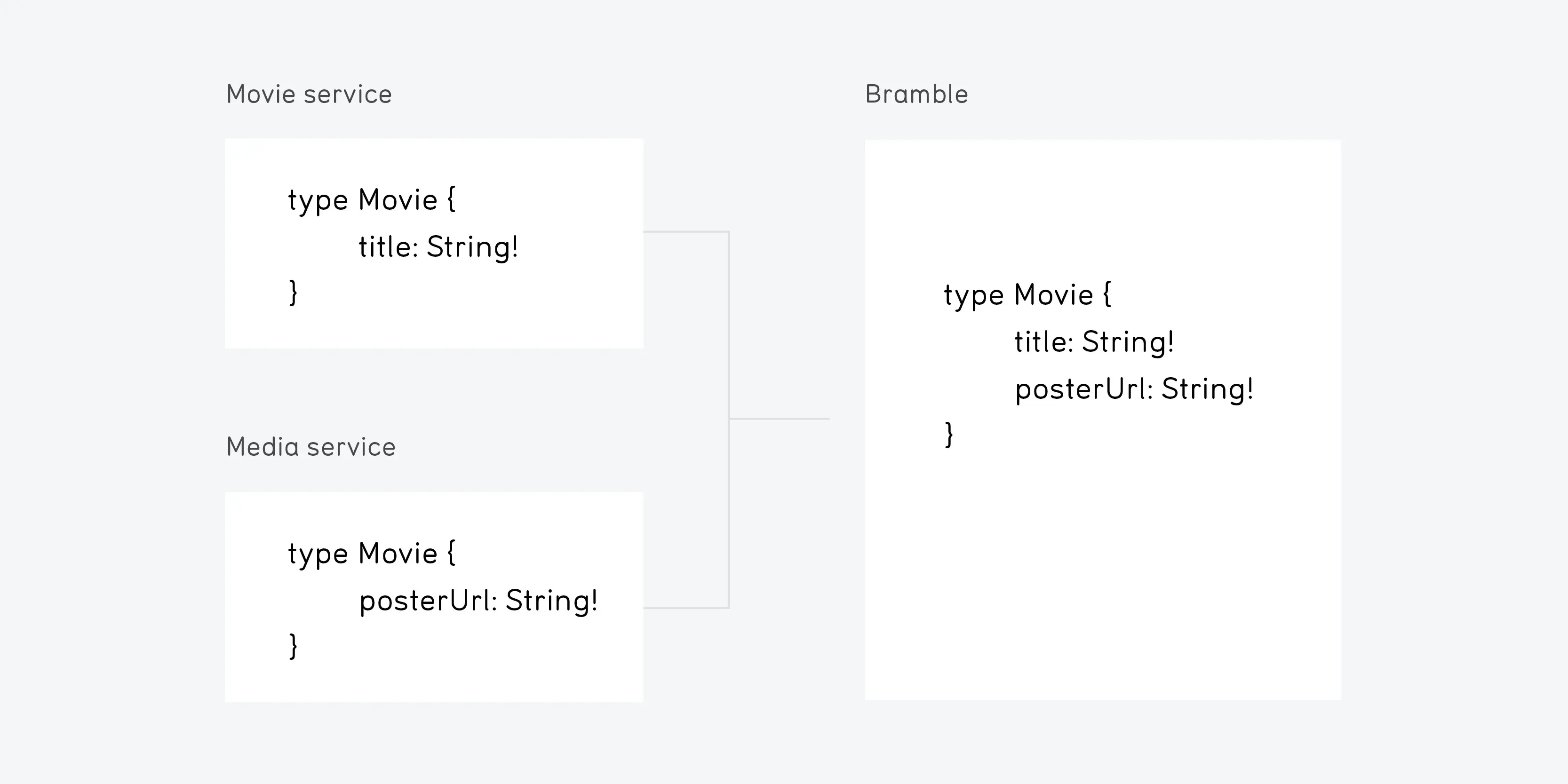Select 'type Movie {' in Movie service box

(371, 200)
